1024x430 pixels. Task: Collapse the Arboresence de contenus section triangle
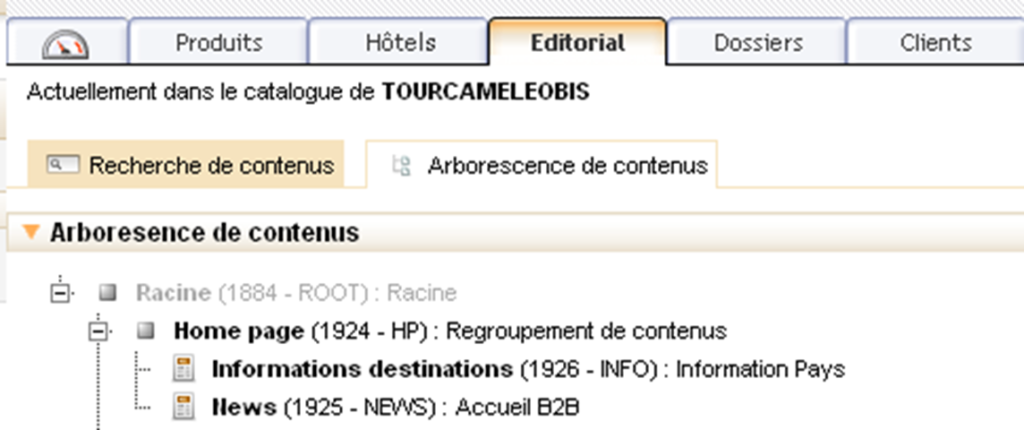tap(32, 233)
